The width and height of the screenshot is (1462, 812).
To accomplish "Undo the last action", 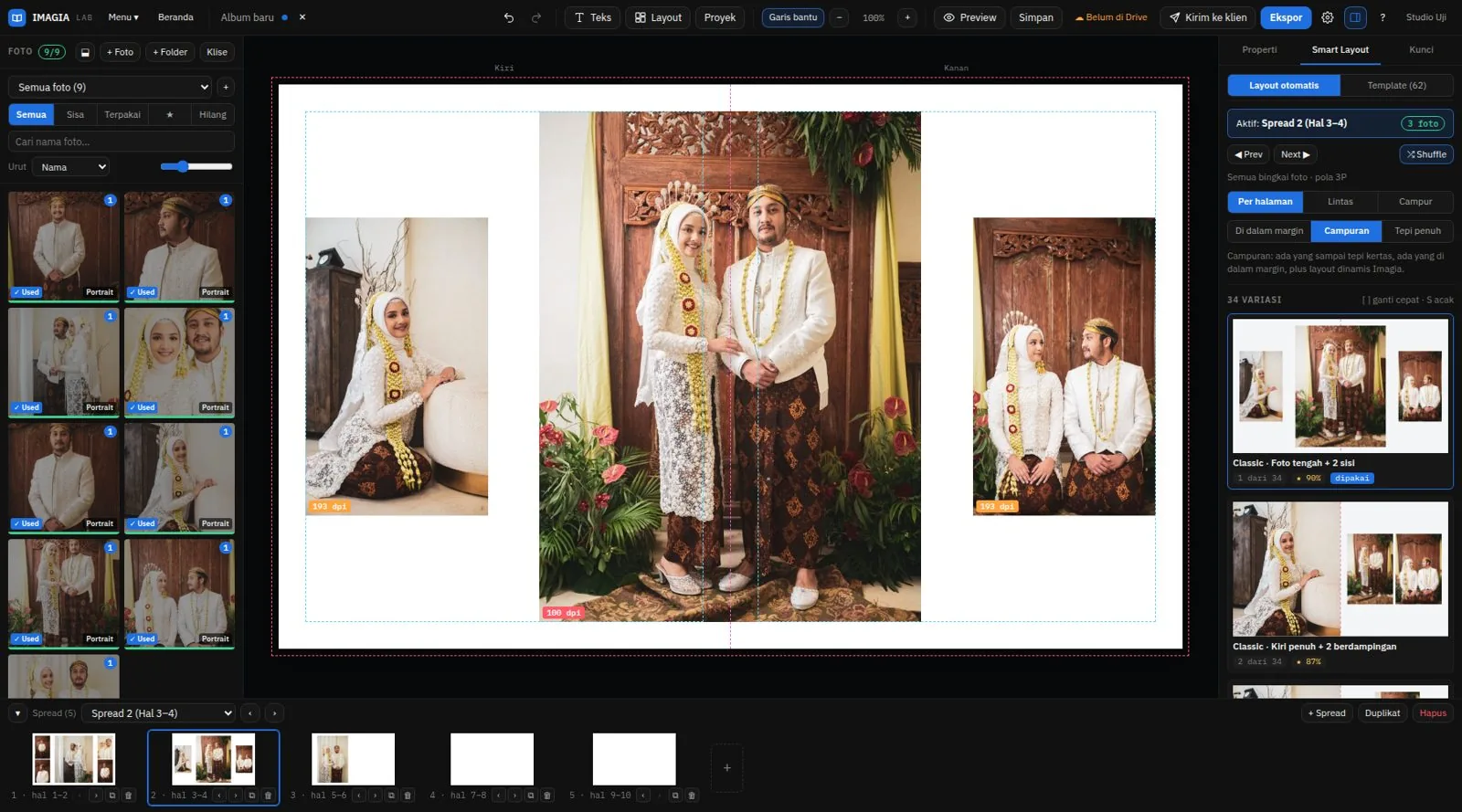I will point(509,17).
